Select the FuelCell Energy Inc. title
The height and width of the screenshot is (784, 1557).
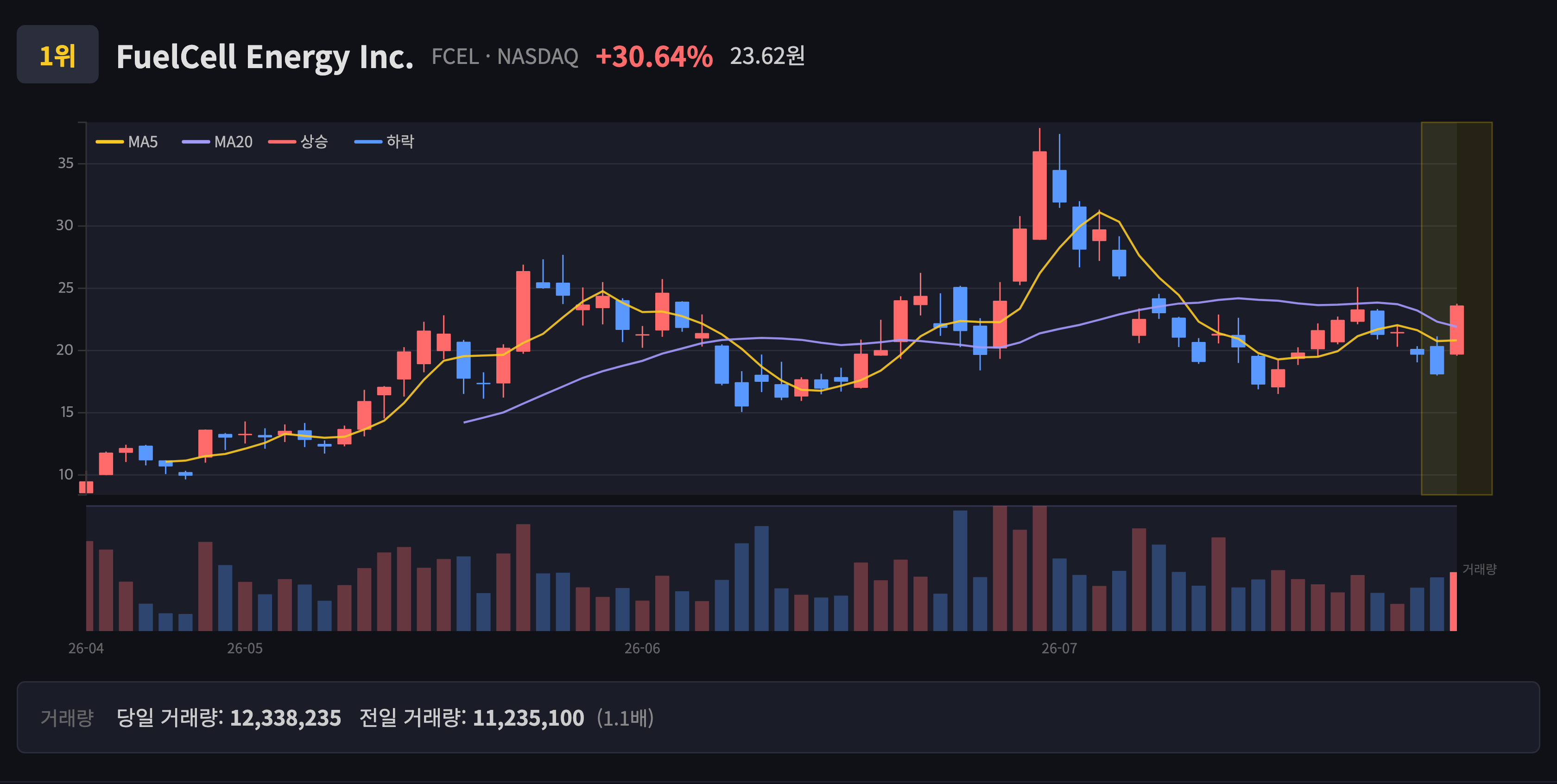(x=265, y=57)
